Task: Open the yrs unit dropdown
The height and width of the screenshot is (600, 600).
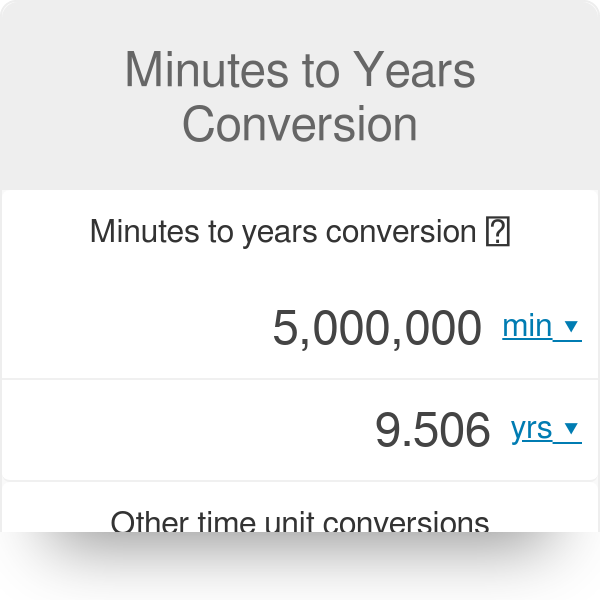Action: [545, 429]
